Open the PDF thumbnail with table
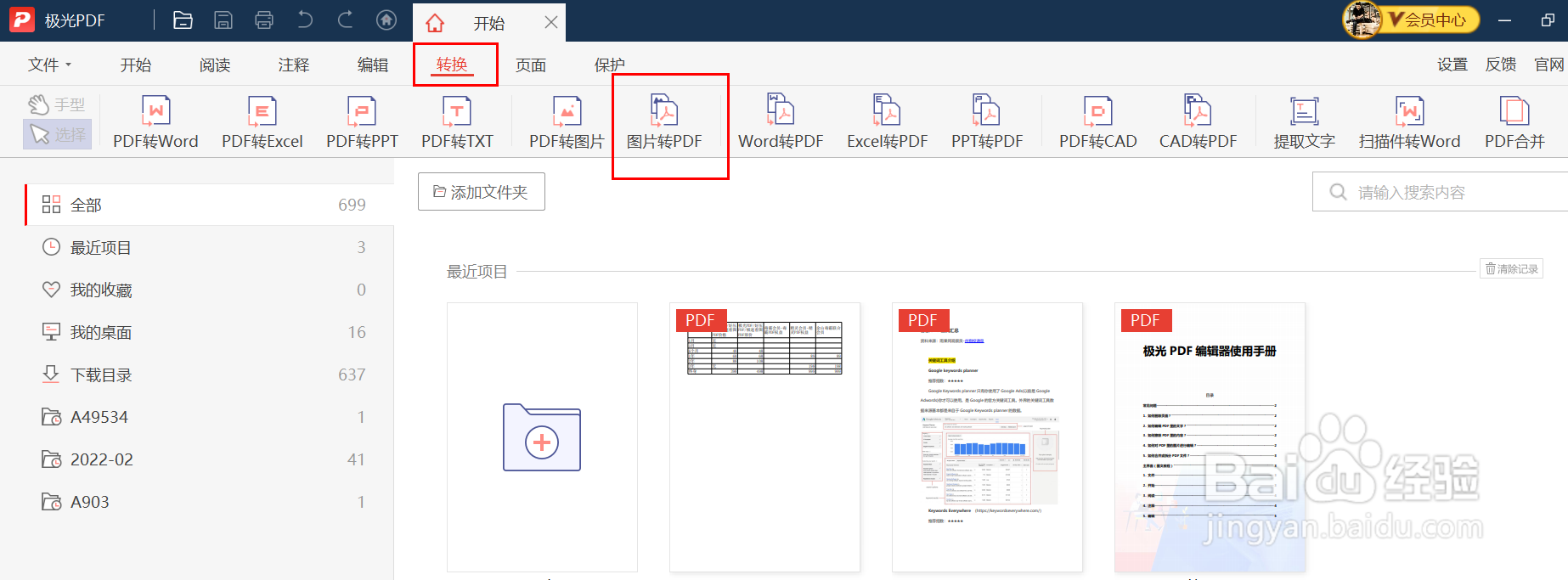 pos(764,437)
